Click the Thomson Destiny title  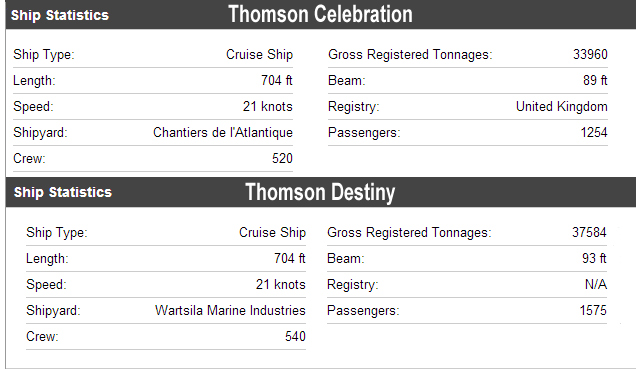[320, 192]
